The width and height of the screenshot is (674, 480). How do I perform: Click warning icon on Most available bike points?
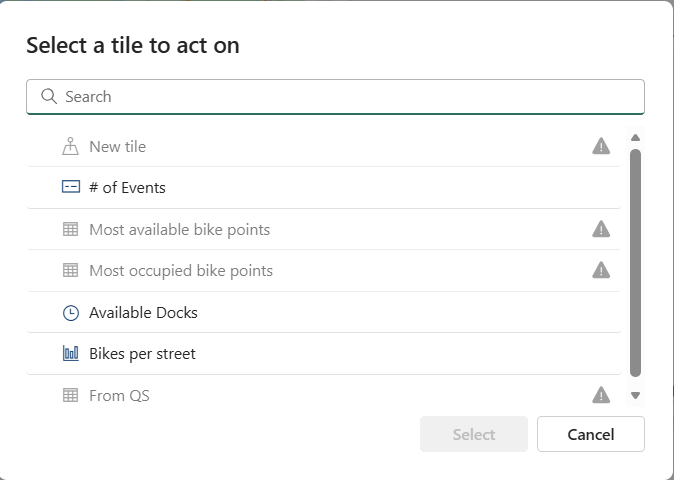(x=601, y=230)
